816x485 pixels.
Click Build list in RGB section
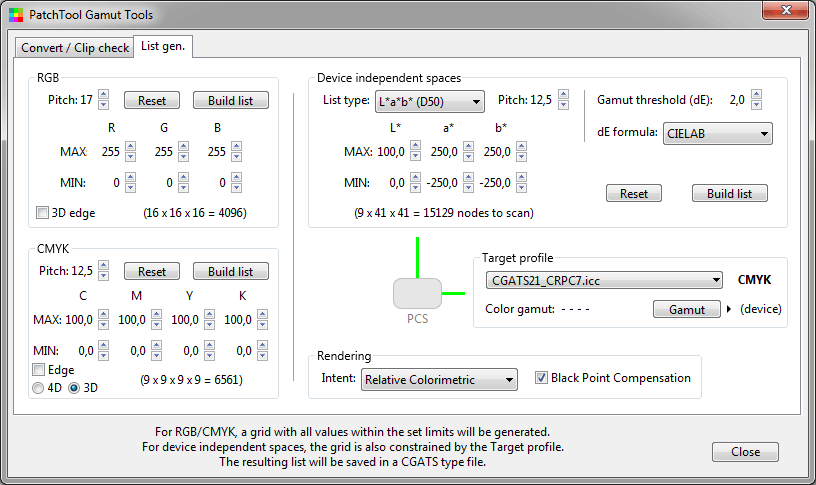230,101
